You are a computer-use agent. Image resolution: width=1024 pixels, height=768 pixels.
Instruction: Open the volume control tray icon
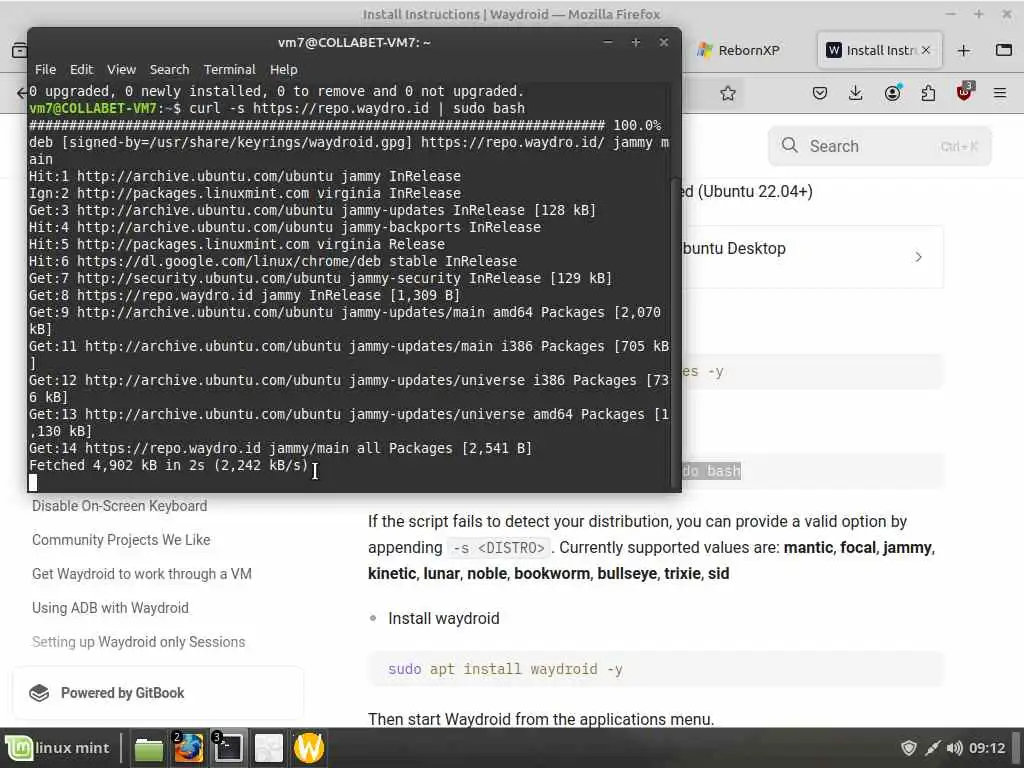[954, 748]
